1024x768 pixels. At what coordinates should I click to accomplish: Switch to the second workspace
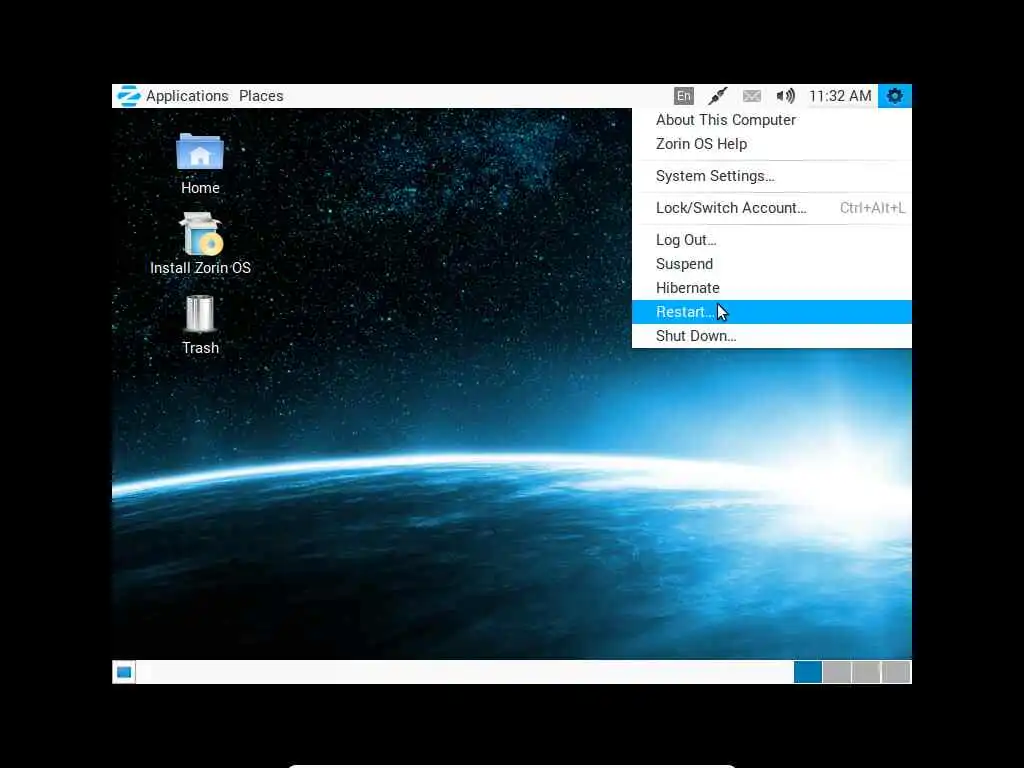click(837, 672)
